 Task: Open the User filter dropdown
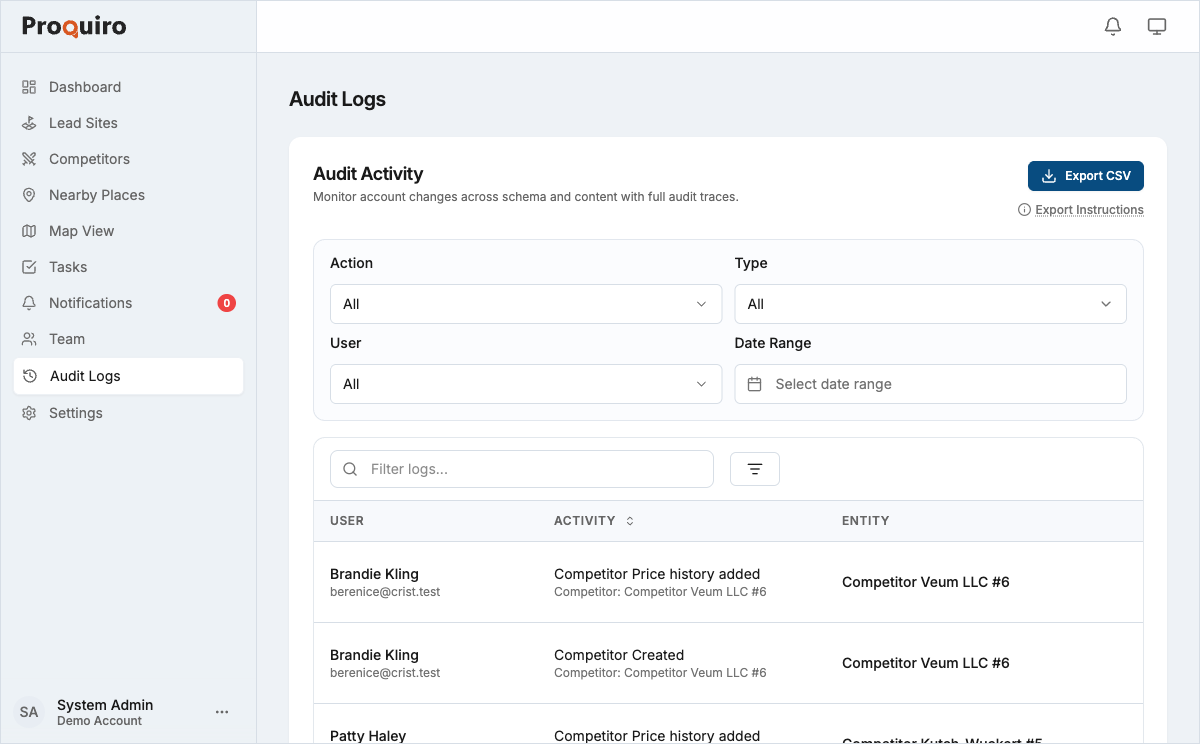[x=526, y=383]
